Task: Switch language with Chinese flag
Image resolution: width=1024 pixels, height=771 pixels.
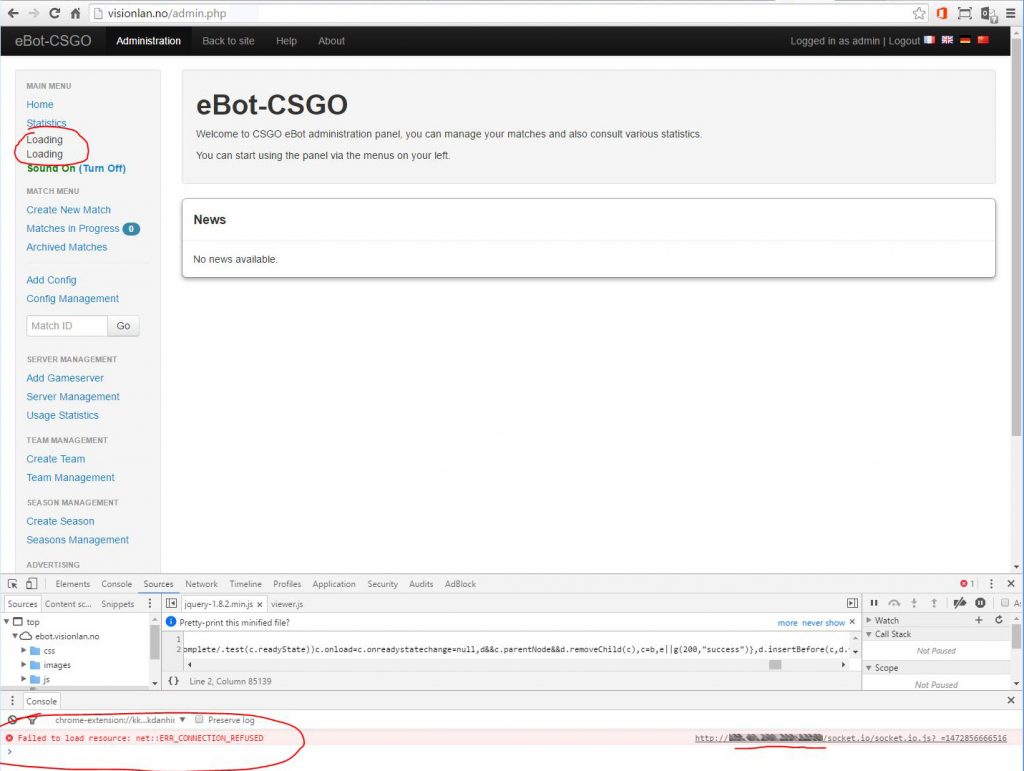Action: click(x=983, y=40)
